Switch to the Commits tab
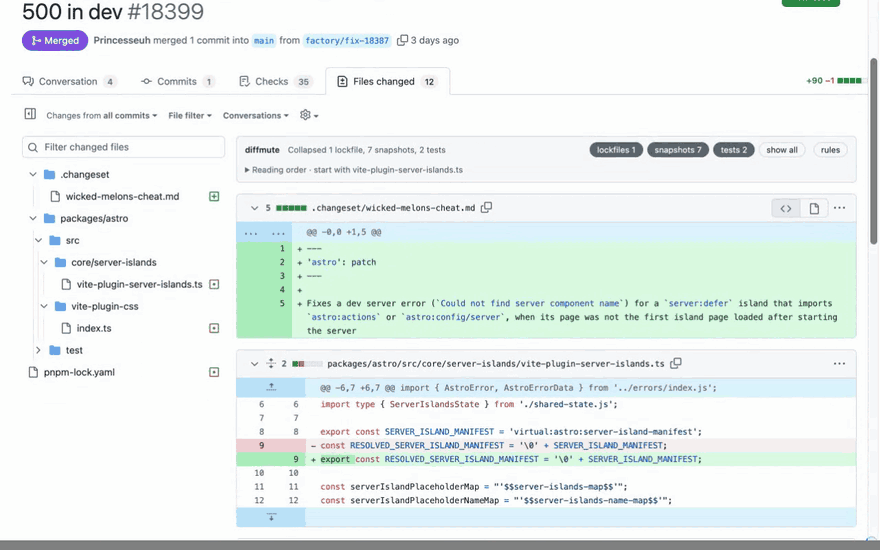This screenshot has width=880, height=550. point(177,81)
